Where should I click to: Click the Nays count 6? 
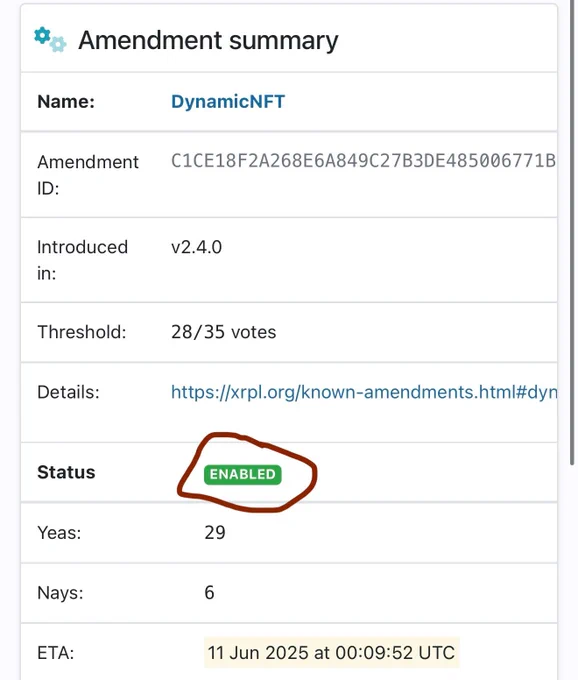(x=209, y=592)
